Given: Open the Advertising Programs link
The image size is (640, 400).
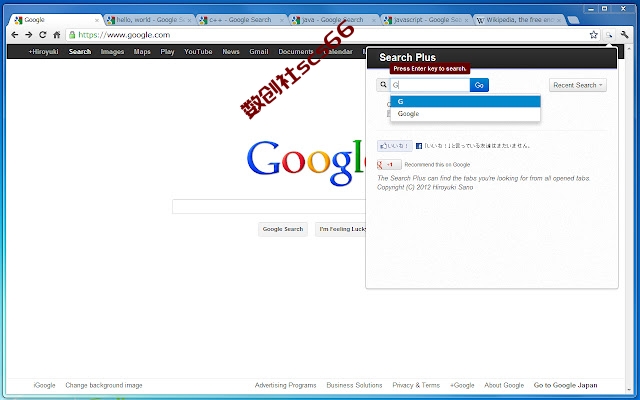Looking at the screenshot, I should point(285,385).
